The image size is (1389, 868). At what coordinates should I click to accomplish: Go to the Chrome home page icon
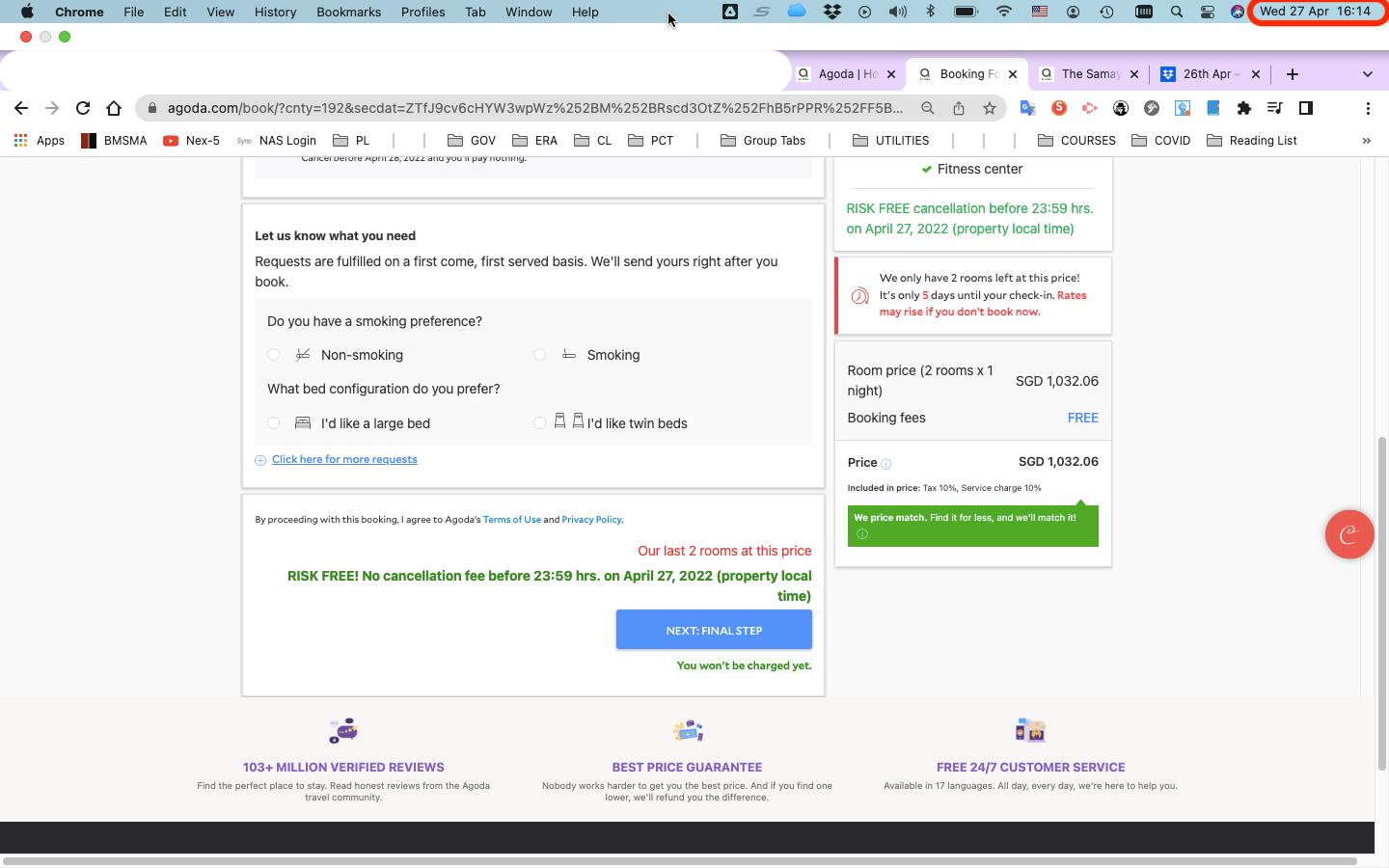(x=114, y=108)
